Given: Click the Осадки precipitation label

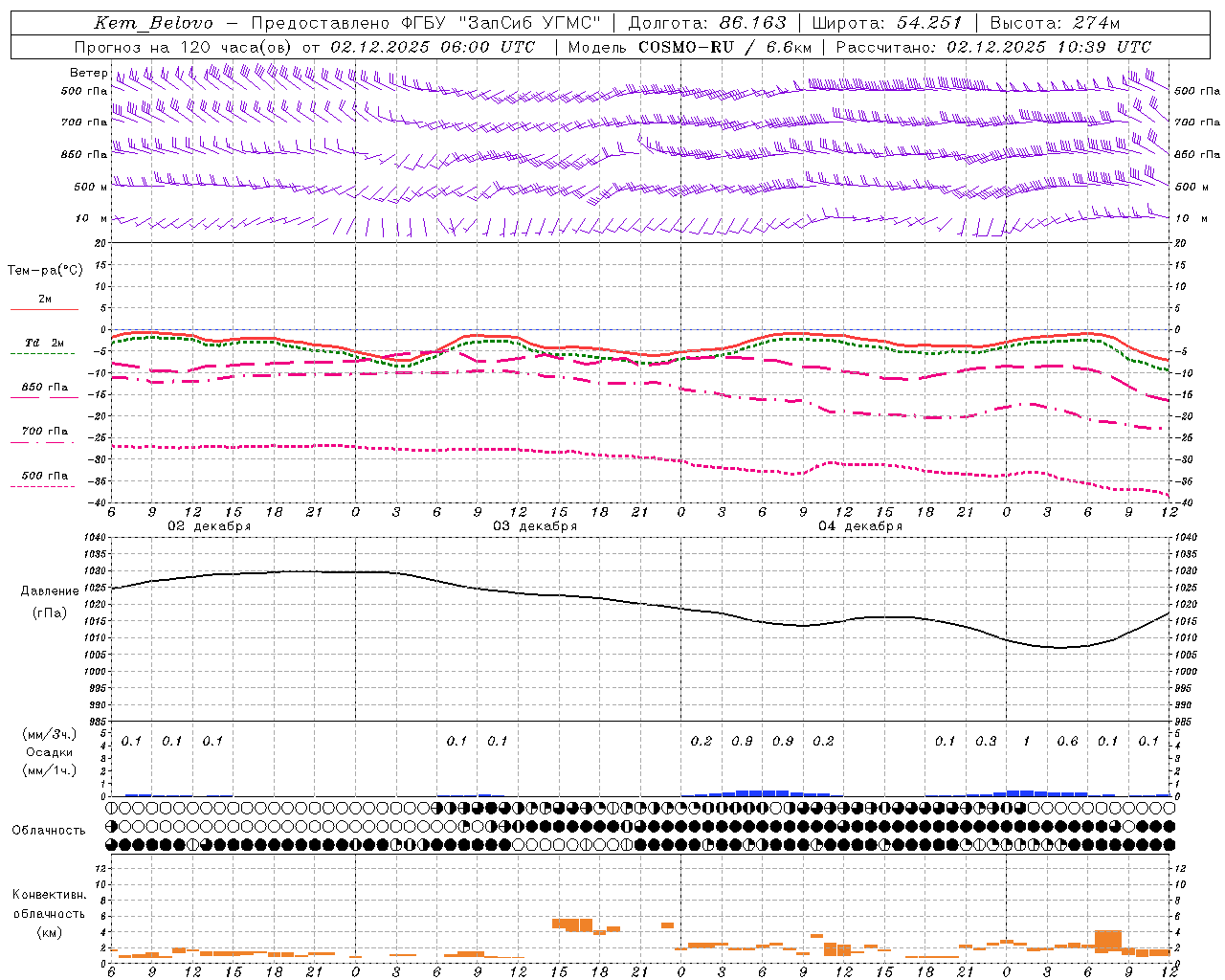Looking at the screenshot, I should 50,752.
